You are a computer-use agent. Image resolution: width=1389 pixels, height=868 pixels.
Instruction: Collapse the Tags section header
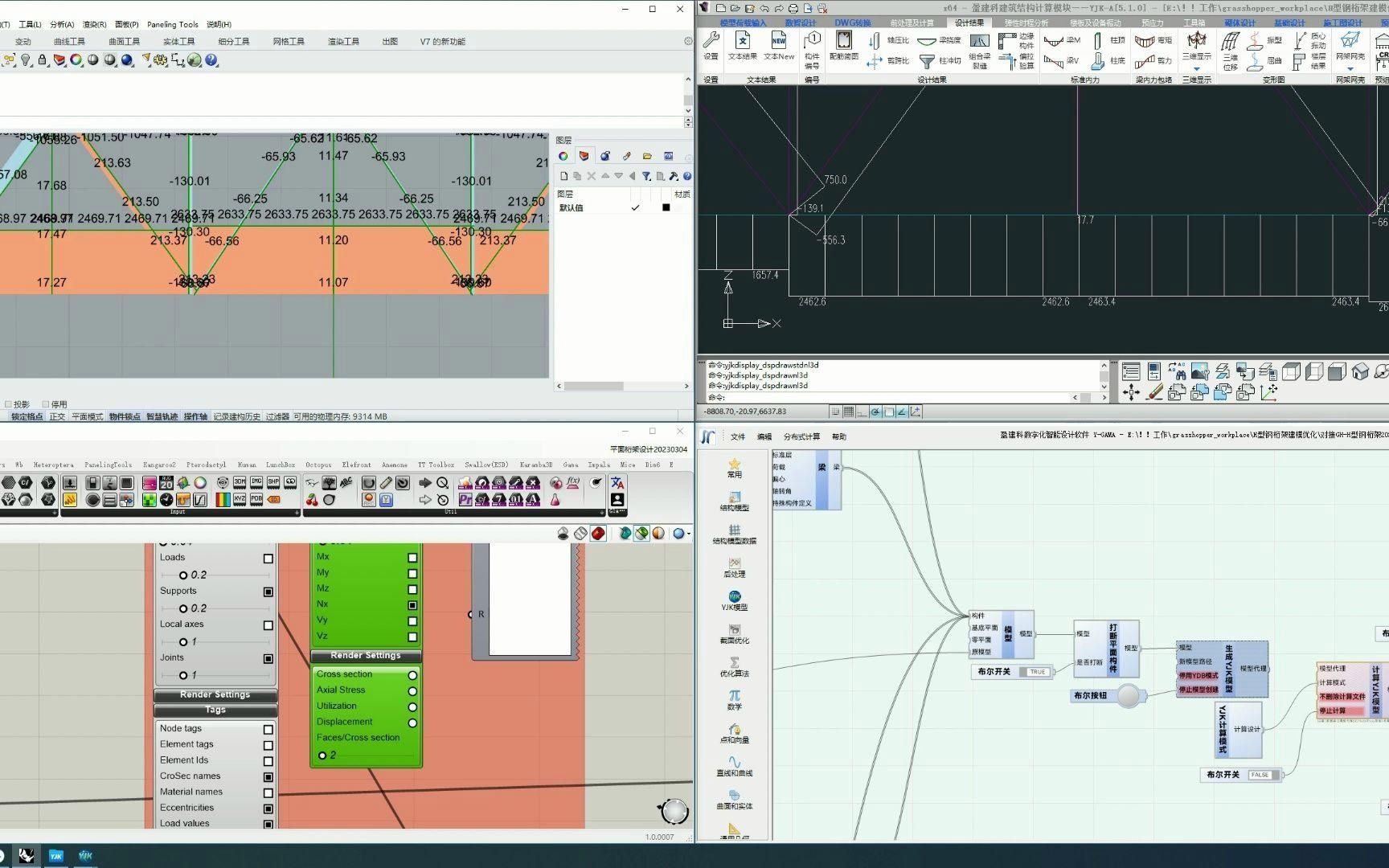click(x=215, y=710)
